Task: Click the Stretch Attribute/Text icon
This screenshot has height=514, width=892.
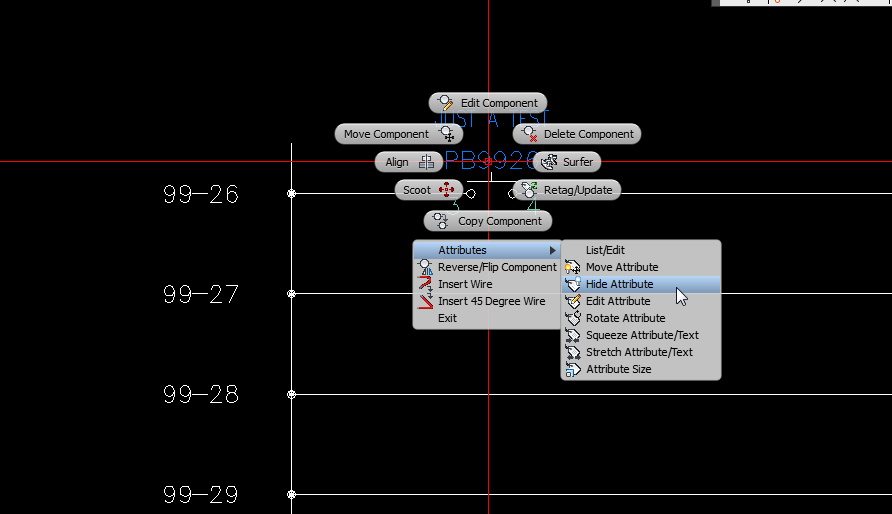Action: tap(573, 353)
